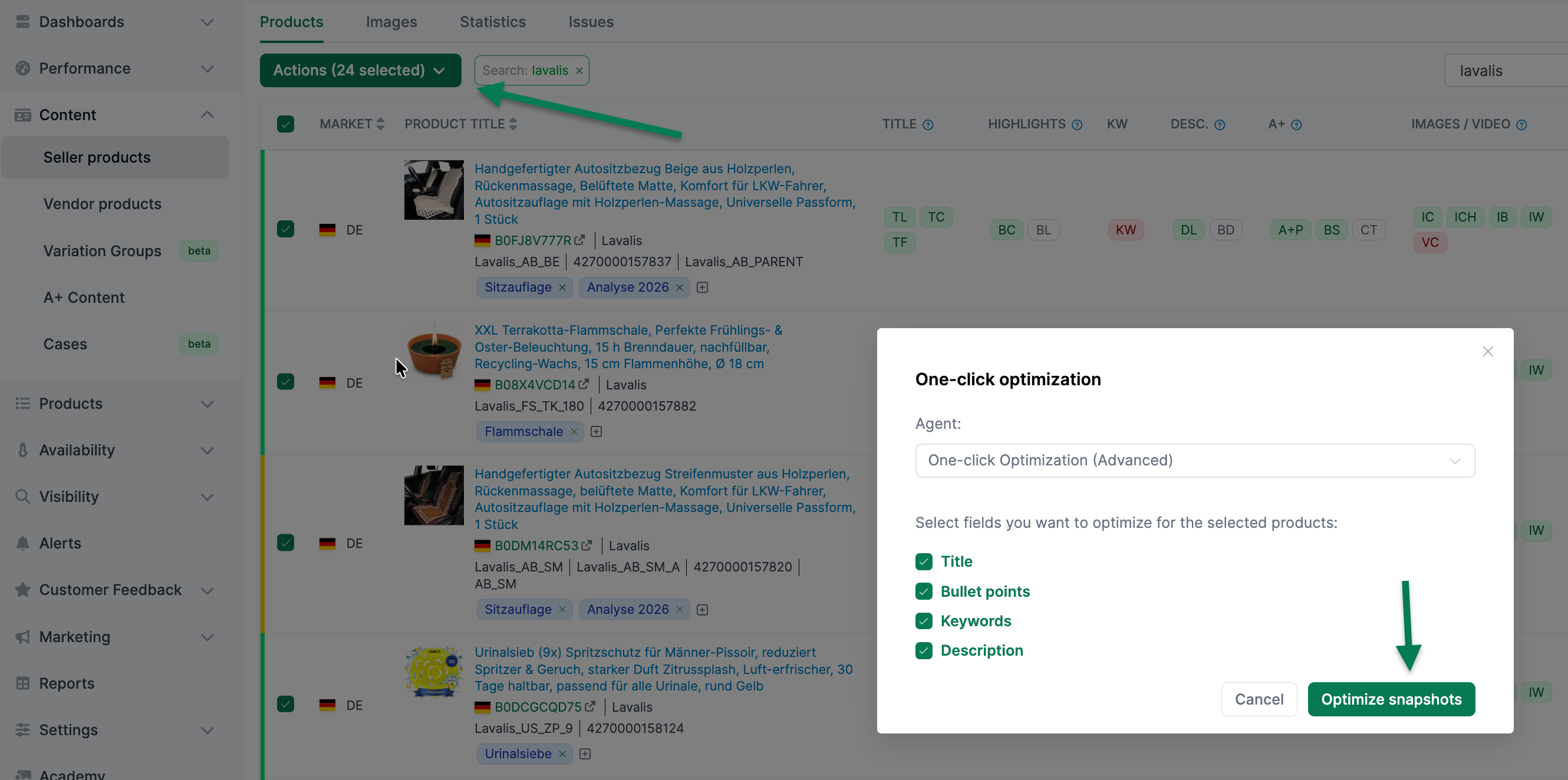Image resolution: width=1568 pixels, height=780 pixels.
Task: Switch to the Statistics tab
Action: pyautogui.click(x=492, y=22)
